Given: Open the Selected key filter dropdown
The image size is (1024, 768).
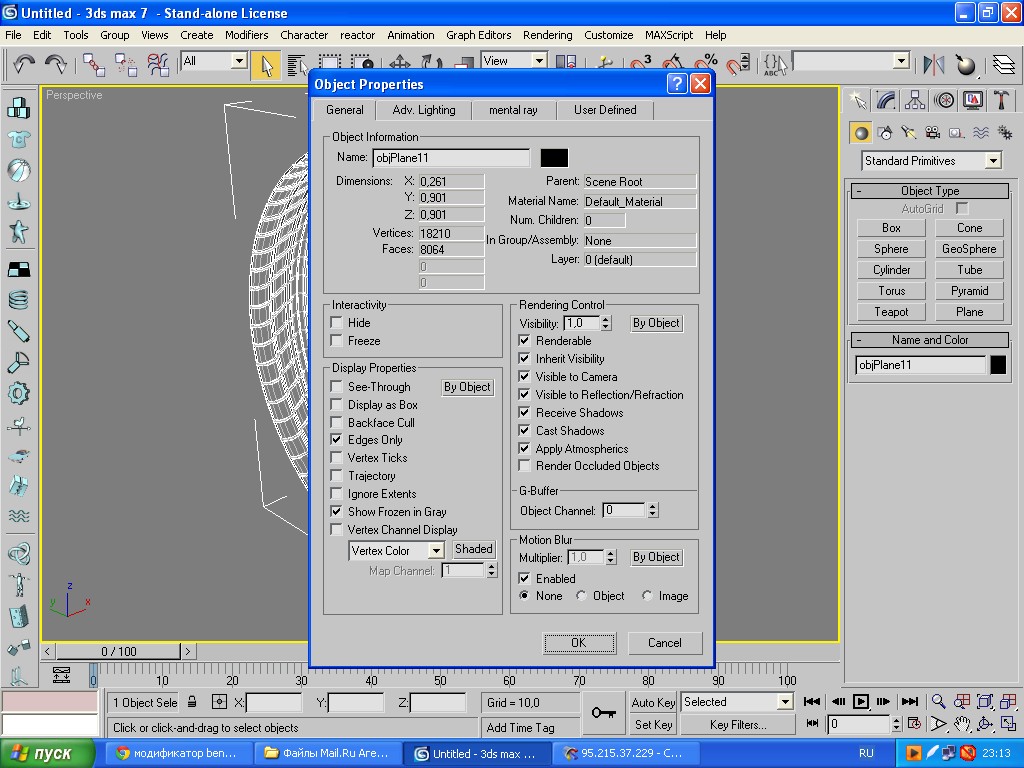Looking at the screenshot, I should point(786,702).
